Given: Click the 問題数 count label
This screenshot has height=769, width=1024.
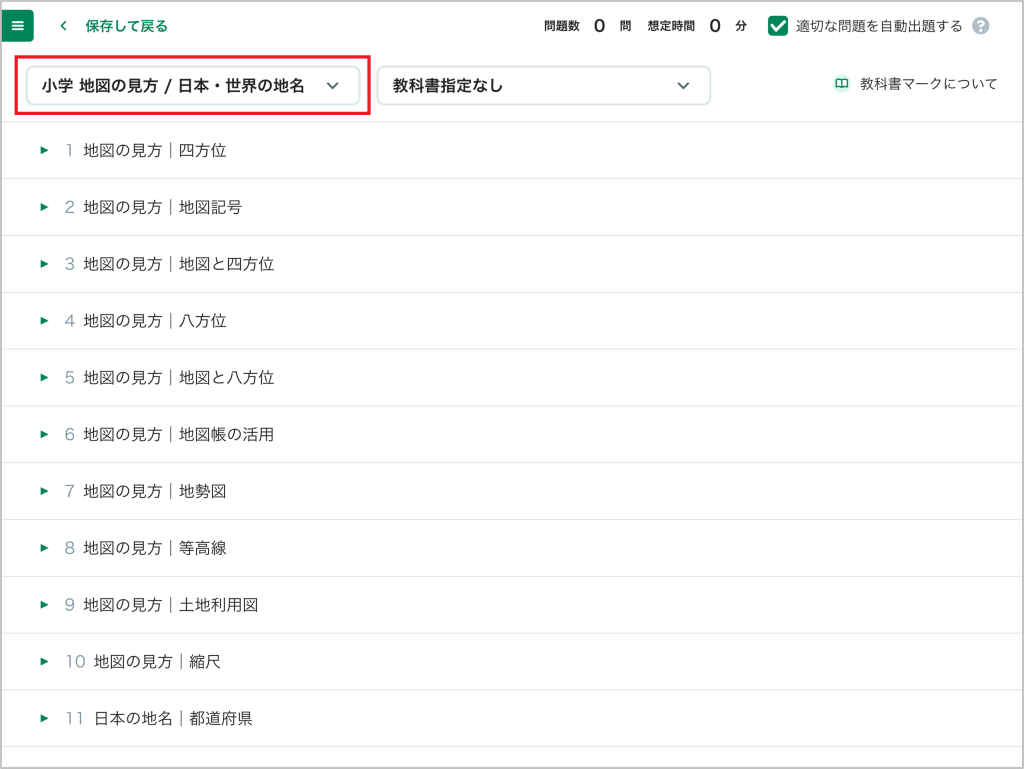Looking at the screenshot, I should pyautogui.click(x=562, y=26).
